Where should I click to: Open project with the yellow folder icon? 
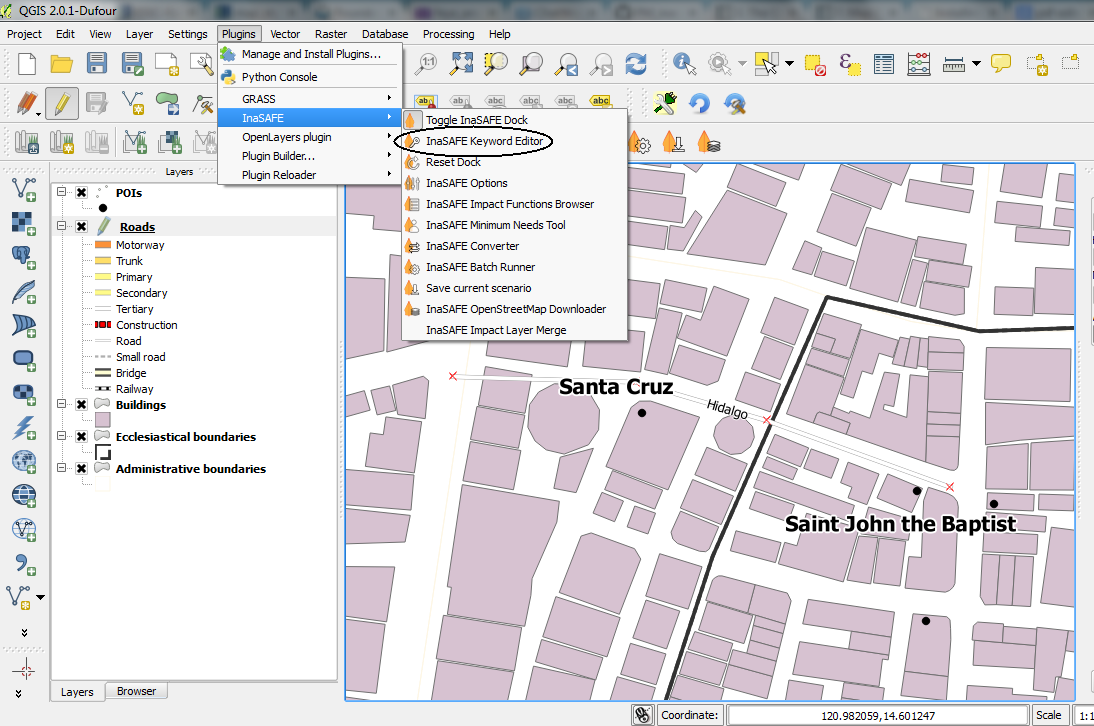(x=61, y=64)
